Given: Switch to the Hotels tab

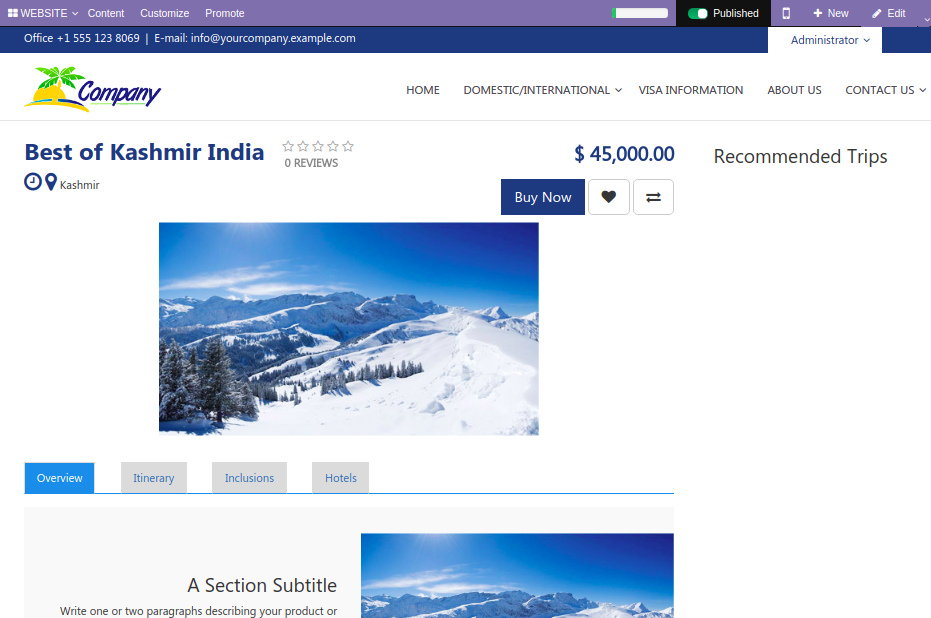Looking at the screenshot, I should click(x=341, y=478).
